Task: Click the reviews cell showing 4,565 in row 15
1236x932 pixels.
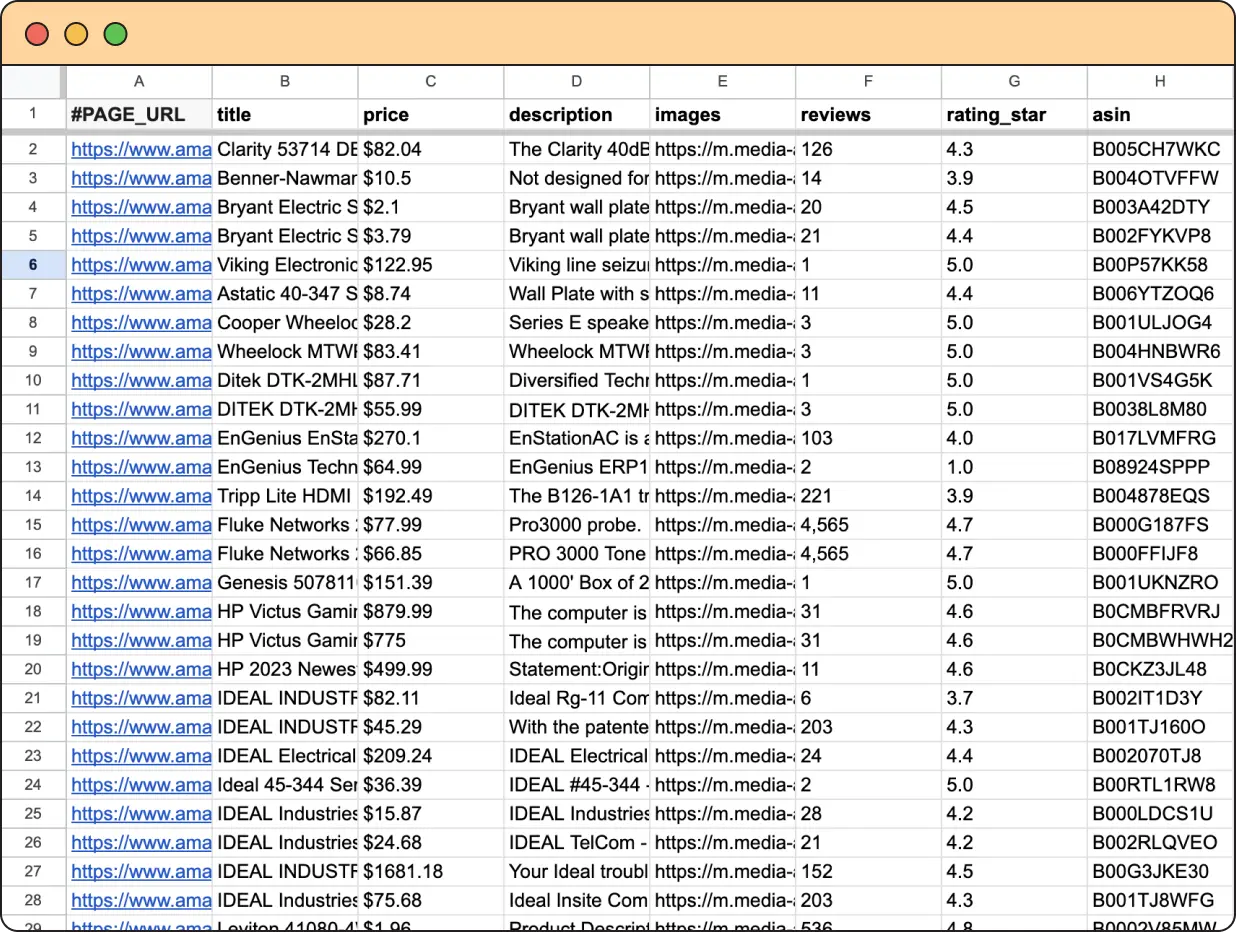Action: coord(867,524)
